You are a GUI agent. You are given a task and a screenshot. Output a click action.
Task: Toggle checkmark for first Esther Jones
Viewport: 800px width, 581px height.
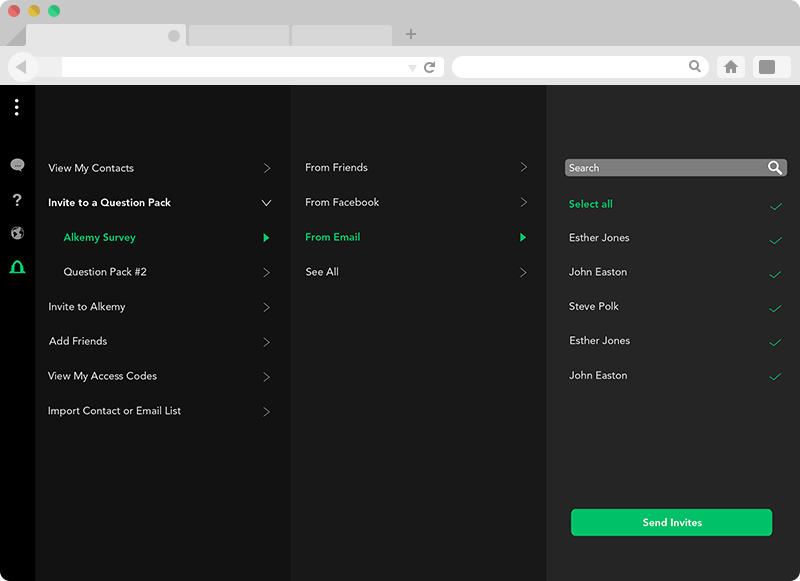pos(775,240)
